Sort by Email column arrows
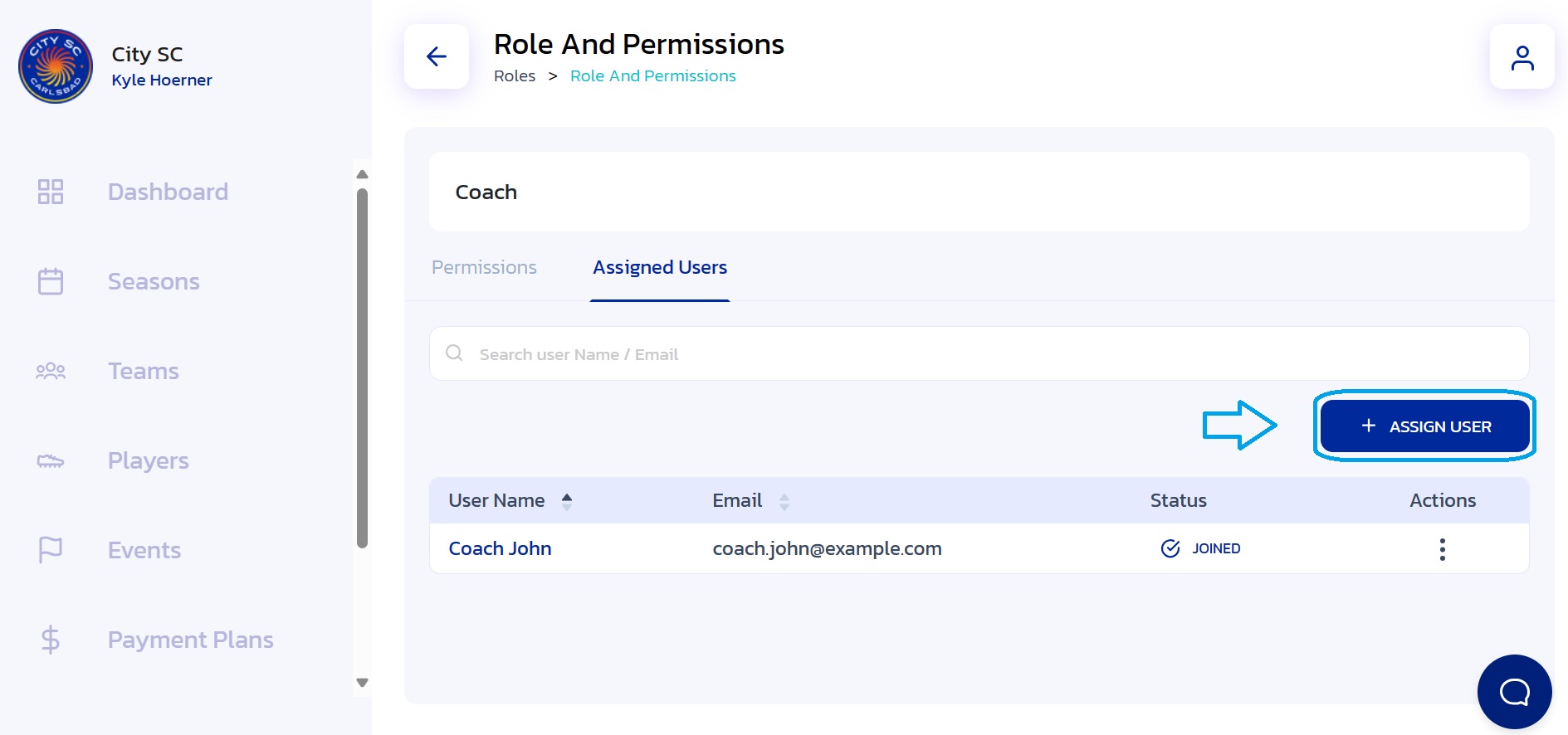 (784, 501)
